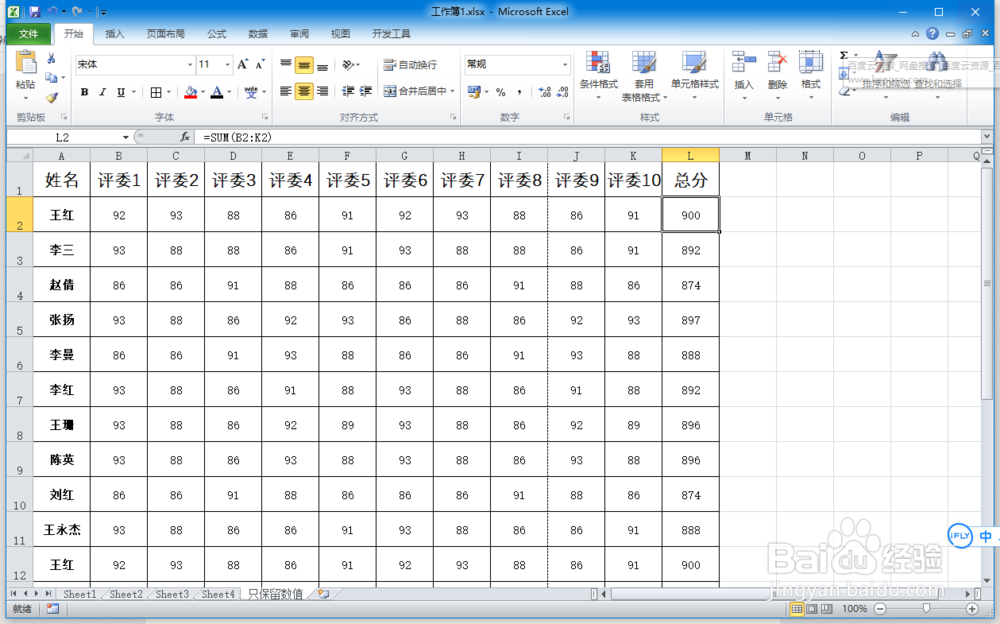Image resolution: width=1000 pixels, height=624 pixels.
Task: Toggle Bold formatting
Action: [x=84, y=92]
